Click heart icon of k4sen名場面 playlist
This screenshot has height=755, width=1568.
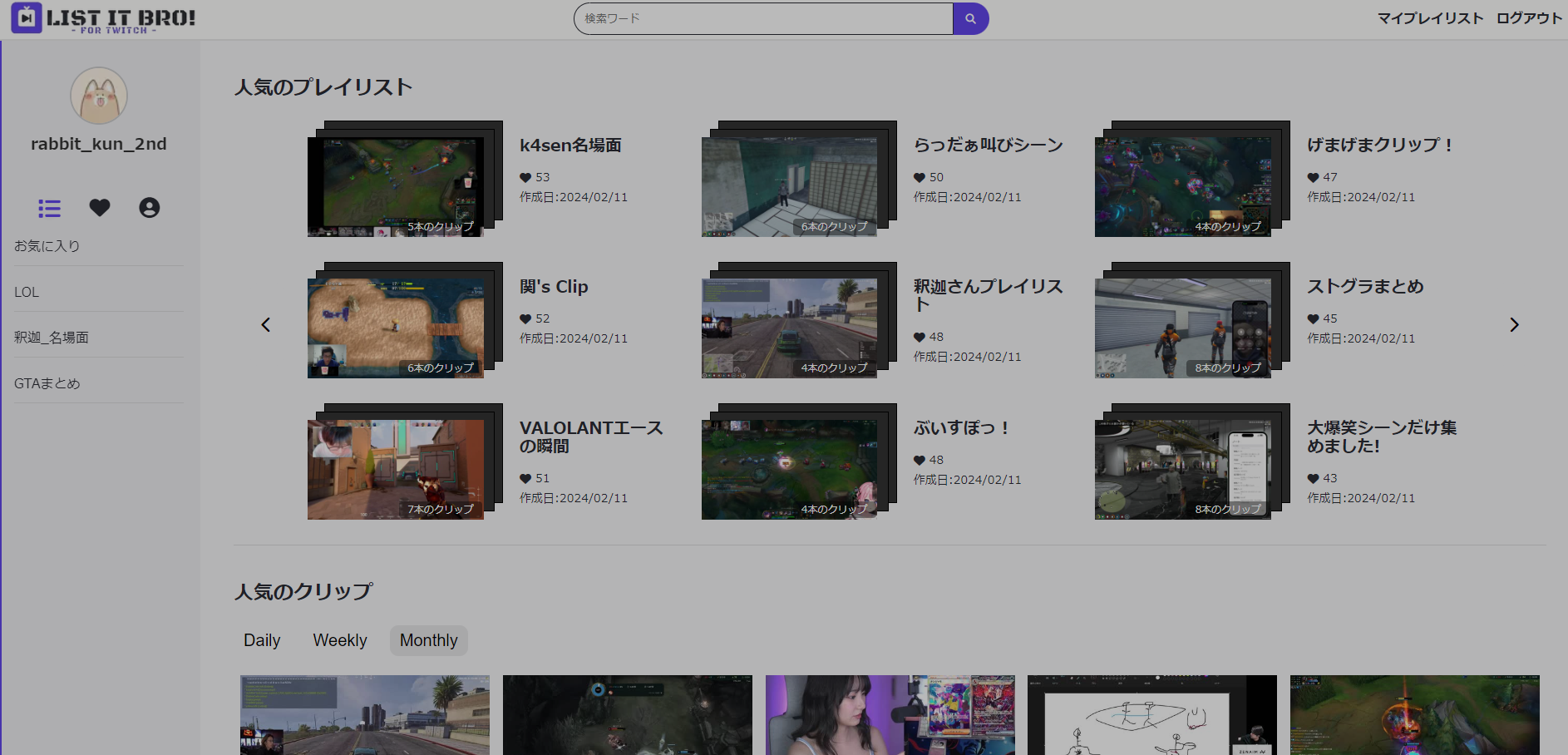point(525,177)
